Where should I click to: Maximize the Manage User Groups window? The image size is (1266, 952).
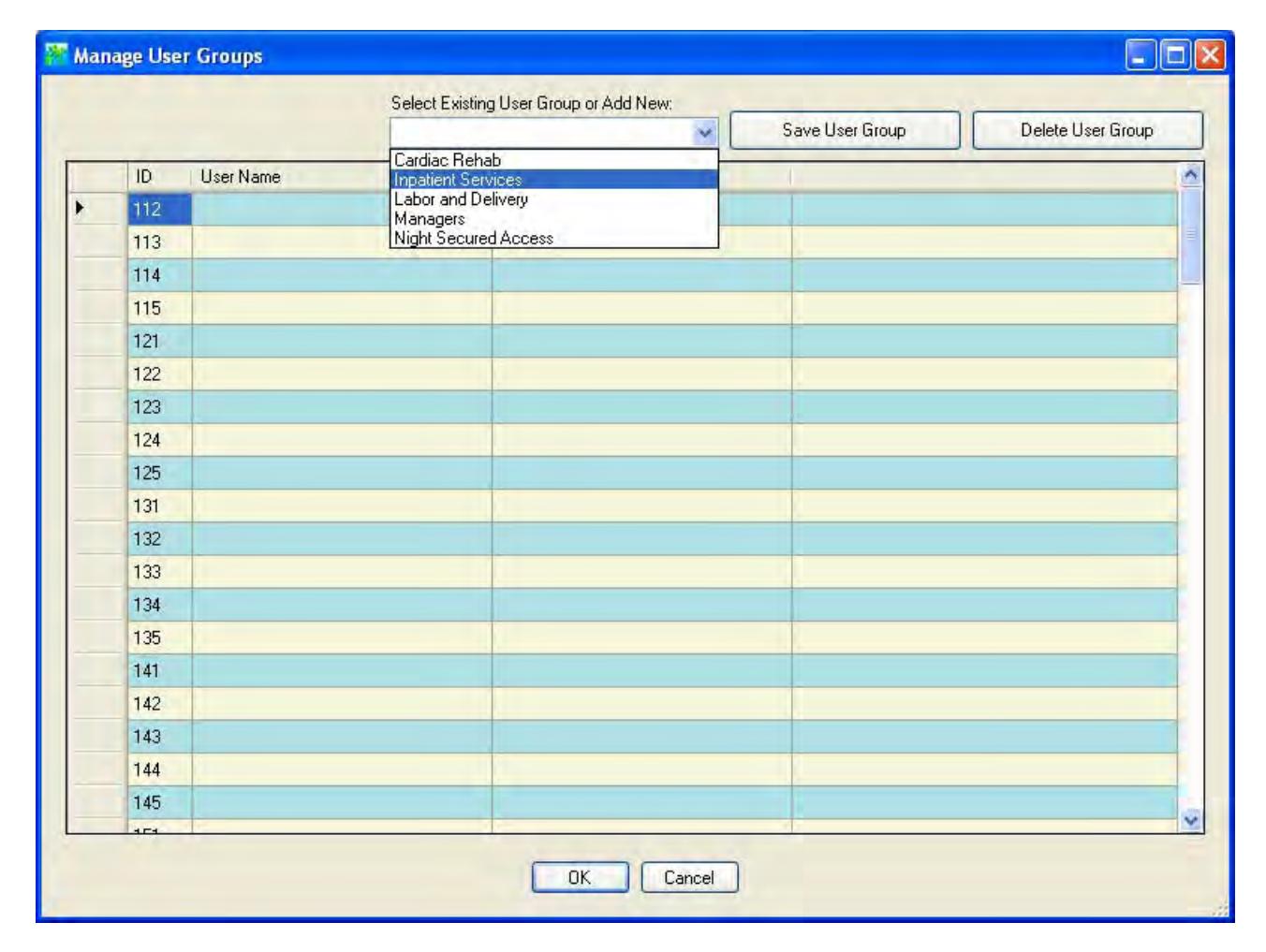pos(1174,55)
